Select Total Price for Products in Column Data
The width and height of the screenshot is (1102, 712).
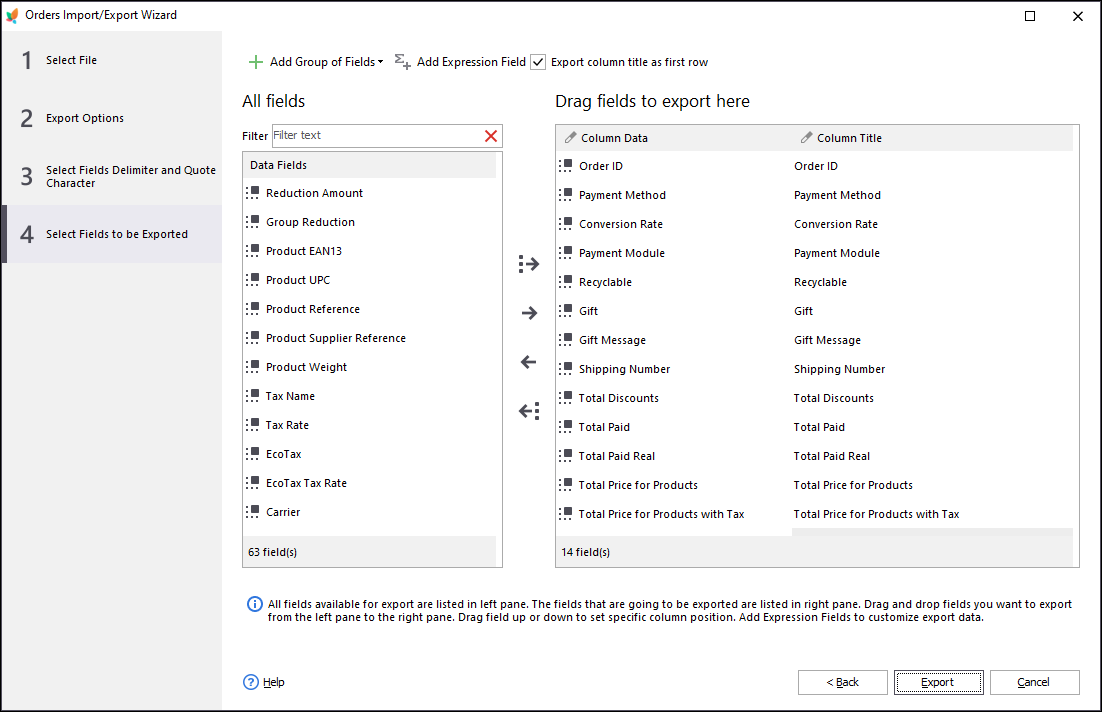click(637, 485)
